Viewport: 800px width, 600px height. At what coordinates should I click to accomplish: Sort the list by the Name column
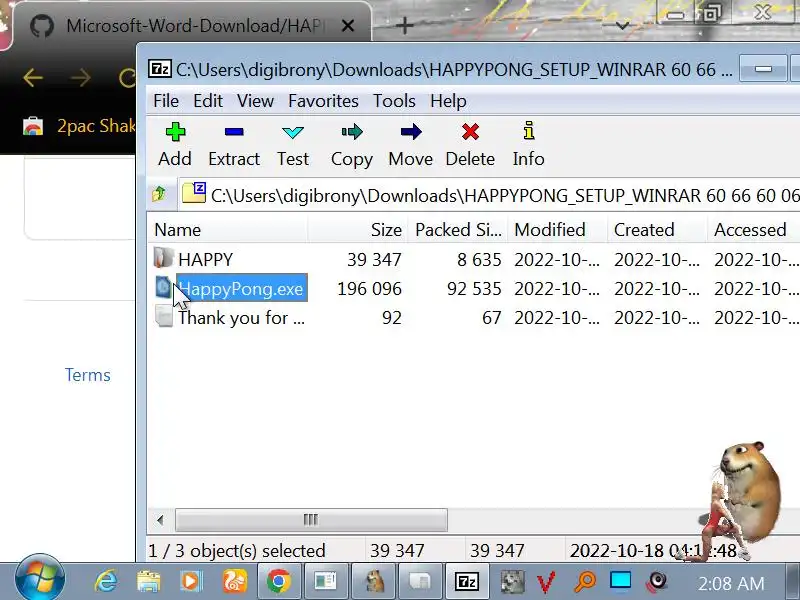click(x=227, y=230)
